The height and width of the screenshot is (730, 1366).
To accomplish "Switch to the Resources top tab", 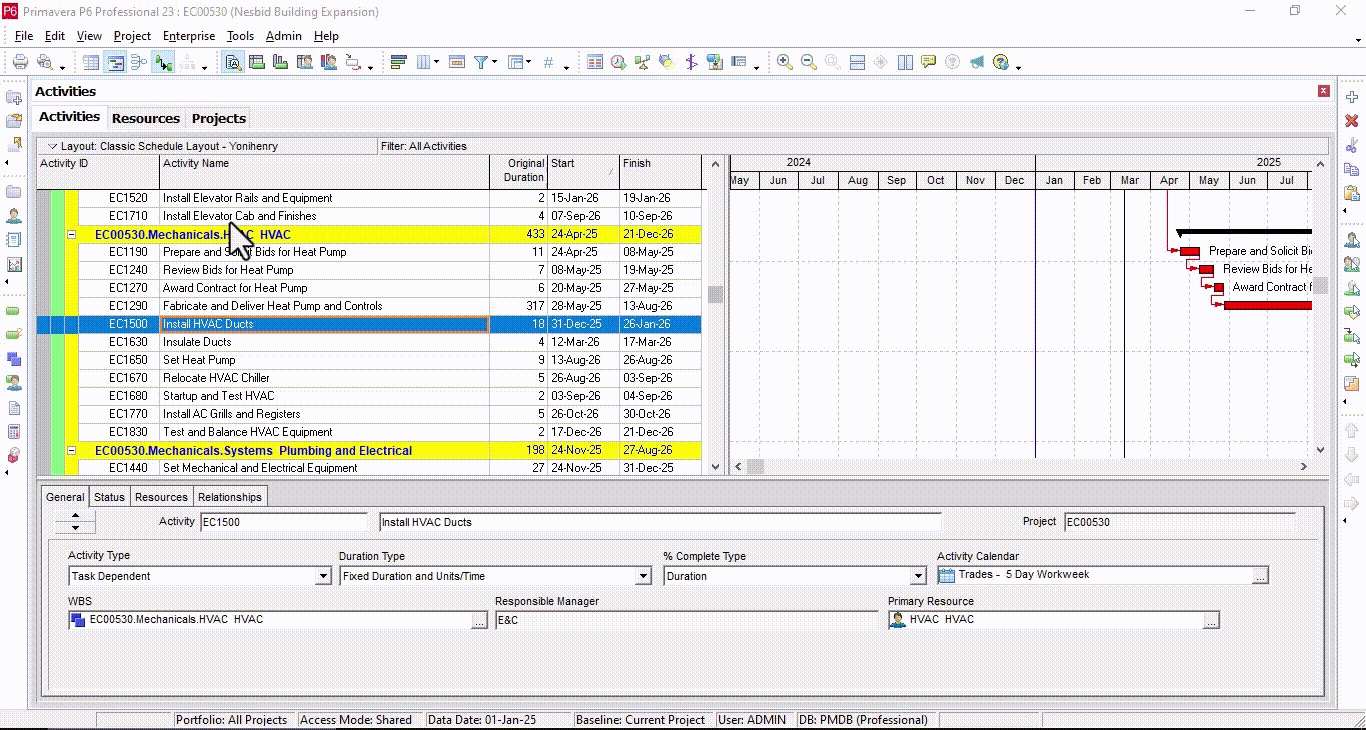I will [x=146, y=118].
